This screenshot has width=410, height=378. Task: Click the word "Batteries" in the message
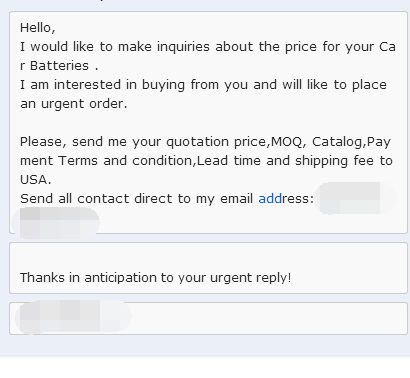[59, 66]
